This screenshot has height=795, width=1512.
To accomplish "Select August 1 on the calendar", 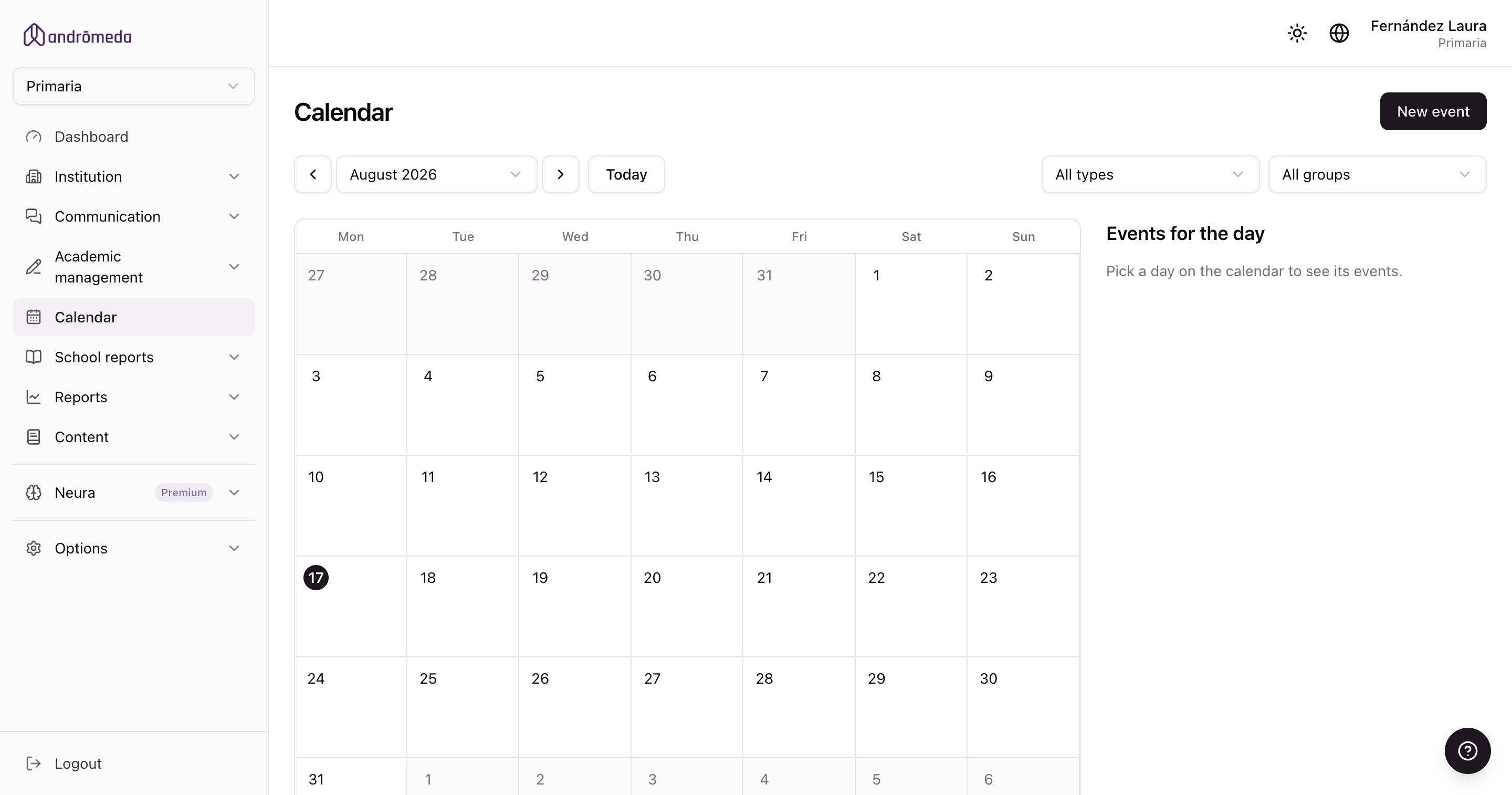I will pos(911,304).
